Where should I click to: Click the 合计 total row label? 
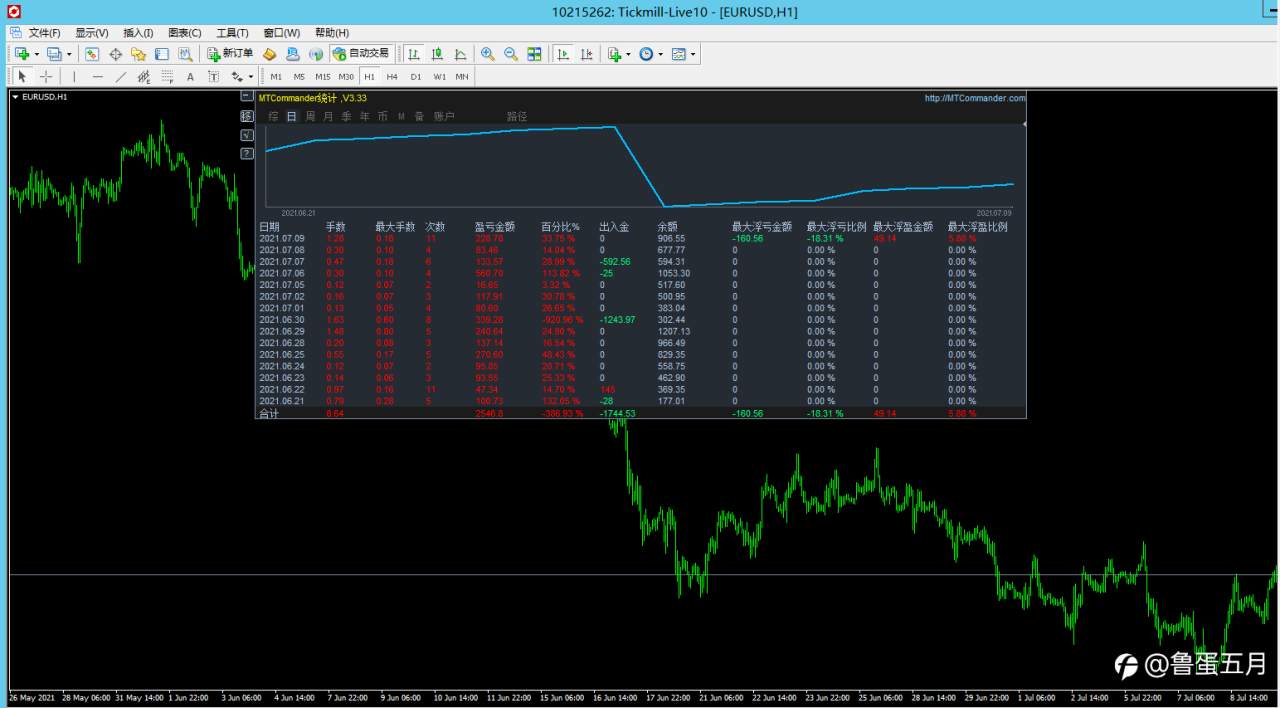tap(269, 413)
